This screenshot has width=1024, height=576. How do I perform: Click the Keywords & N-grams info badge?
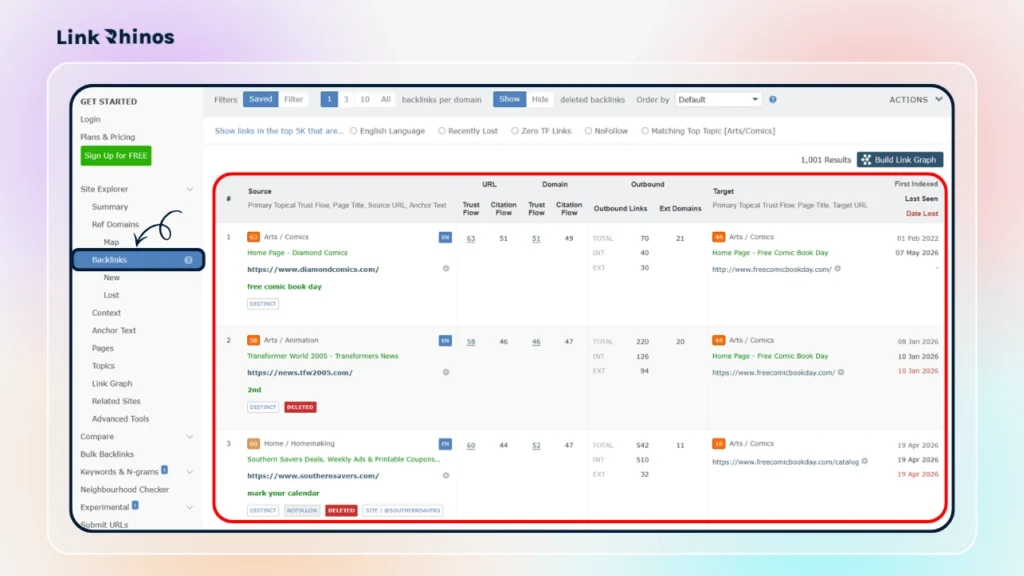[x=165, y=470]
